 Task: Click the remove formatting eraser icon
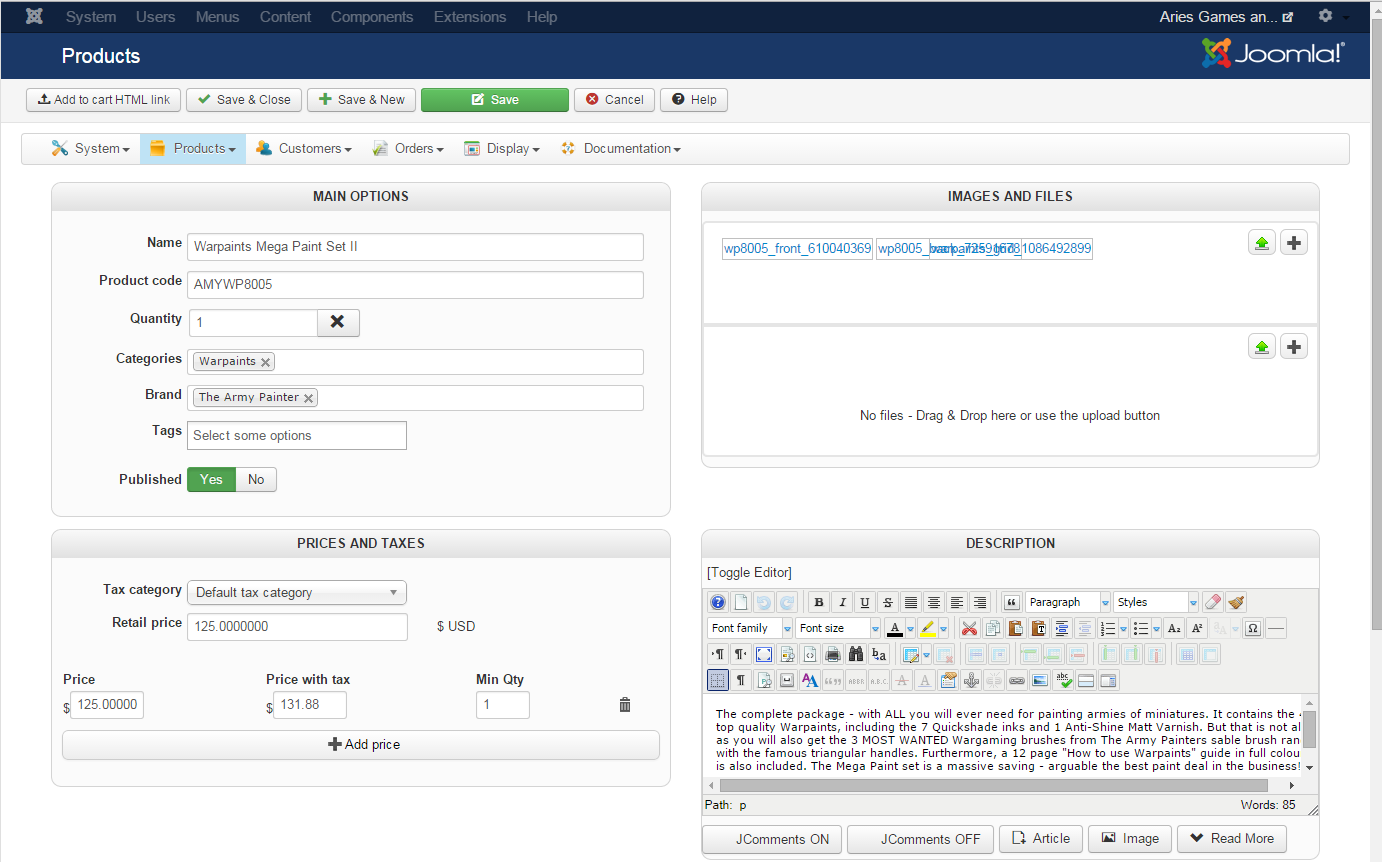(x=1213, y=602)
